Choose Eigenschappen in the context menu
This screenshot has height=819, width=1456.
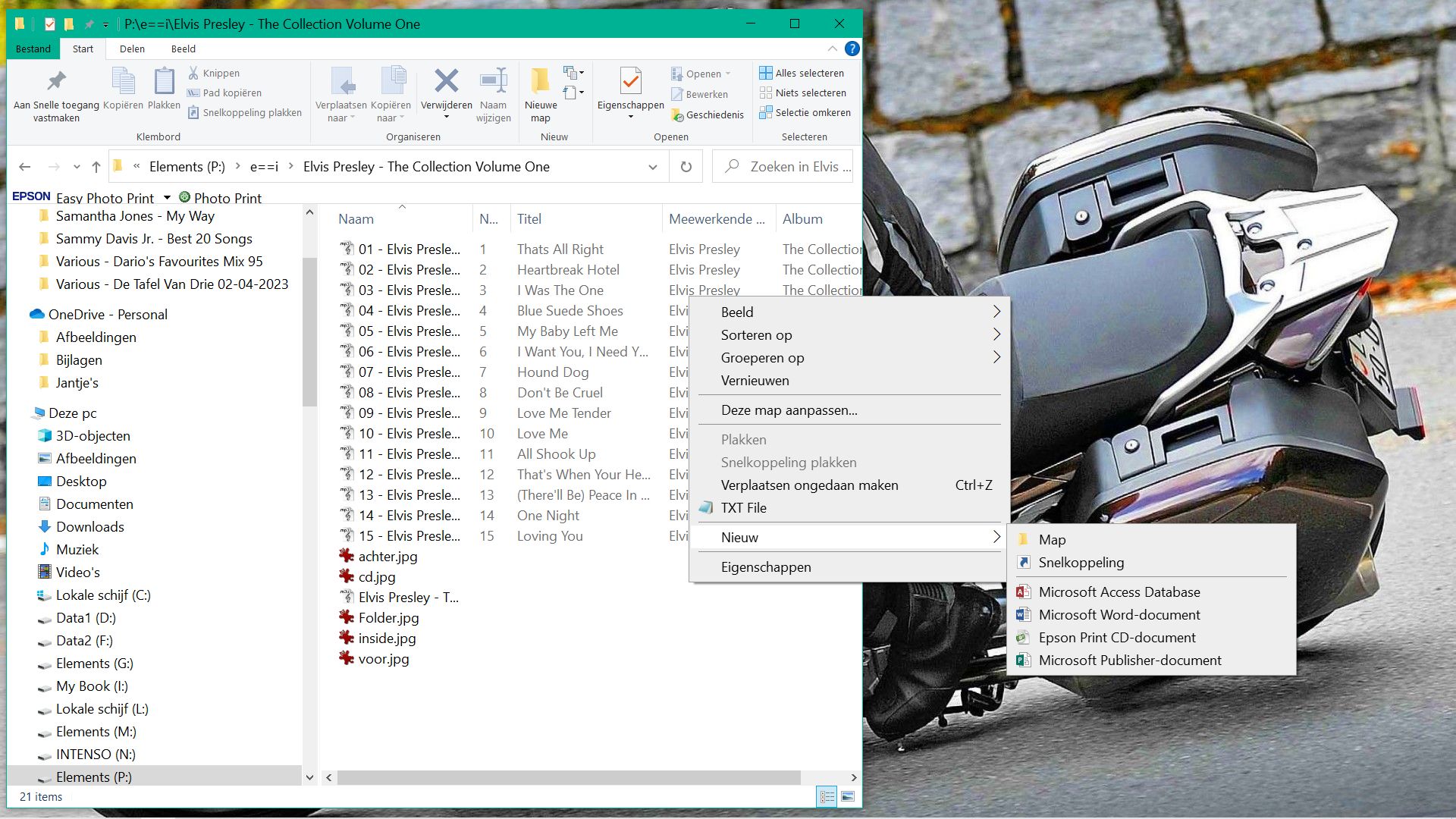766,566
